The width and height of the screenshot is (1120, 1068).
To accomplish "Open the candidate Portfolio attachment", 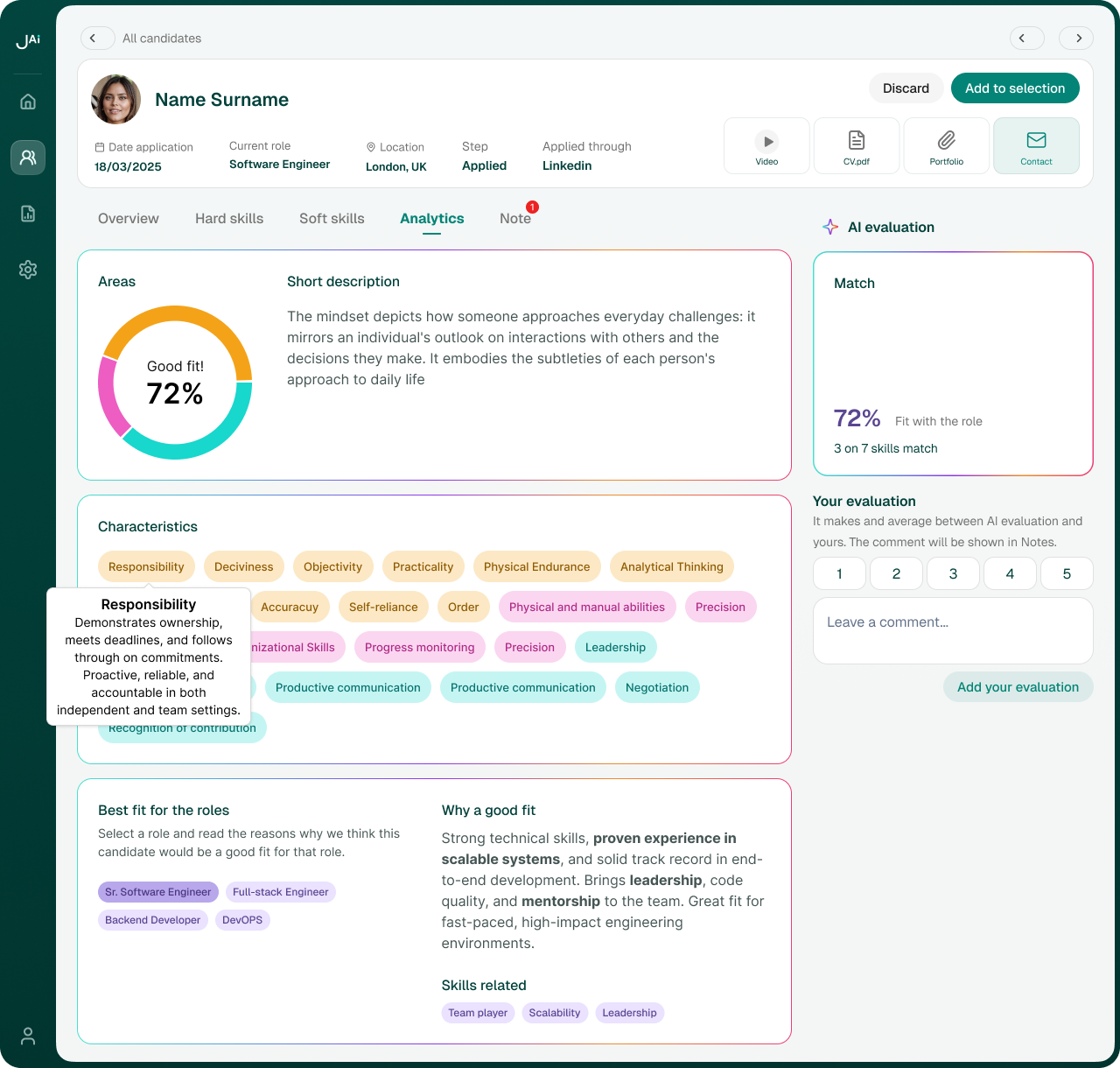I will 946,146.
